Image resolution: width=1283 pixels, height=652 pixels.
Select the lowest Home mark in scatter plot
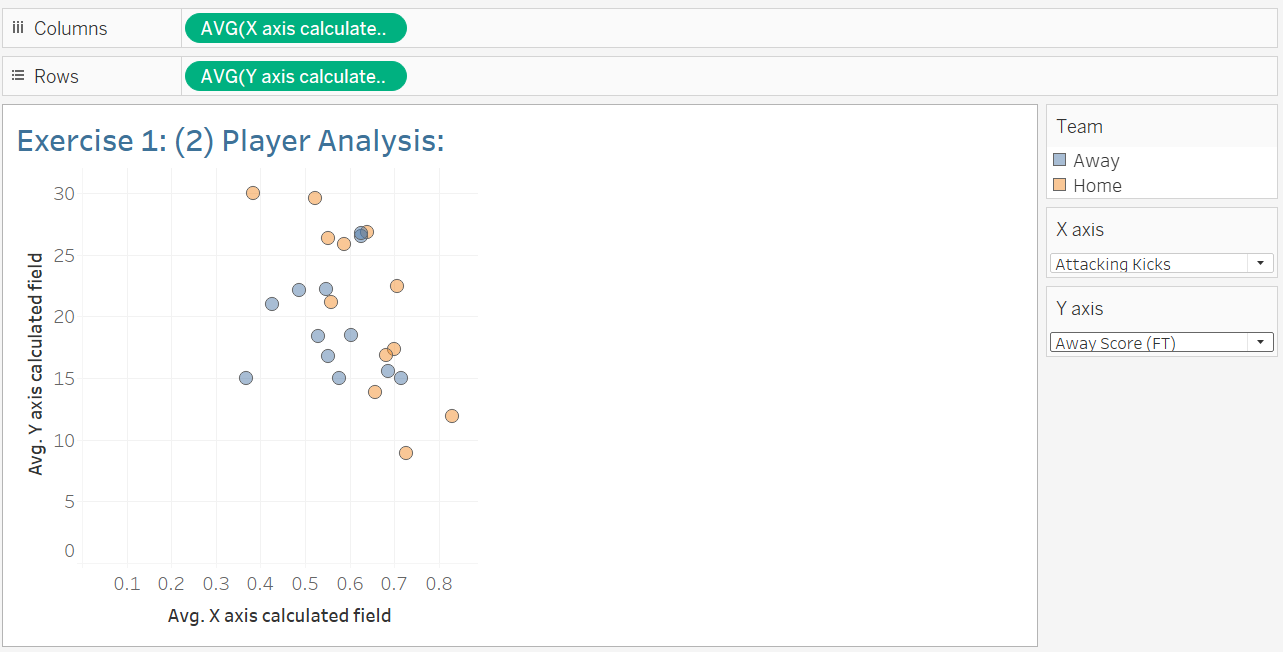click(x=406, y=453)
